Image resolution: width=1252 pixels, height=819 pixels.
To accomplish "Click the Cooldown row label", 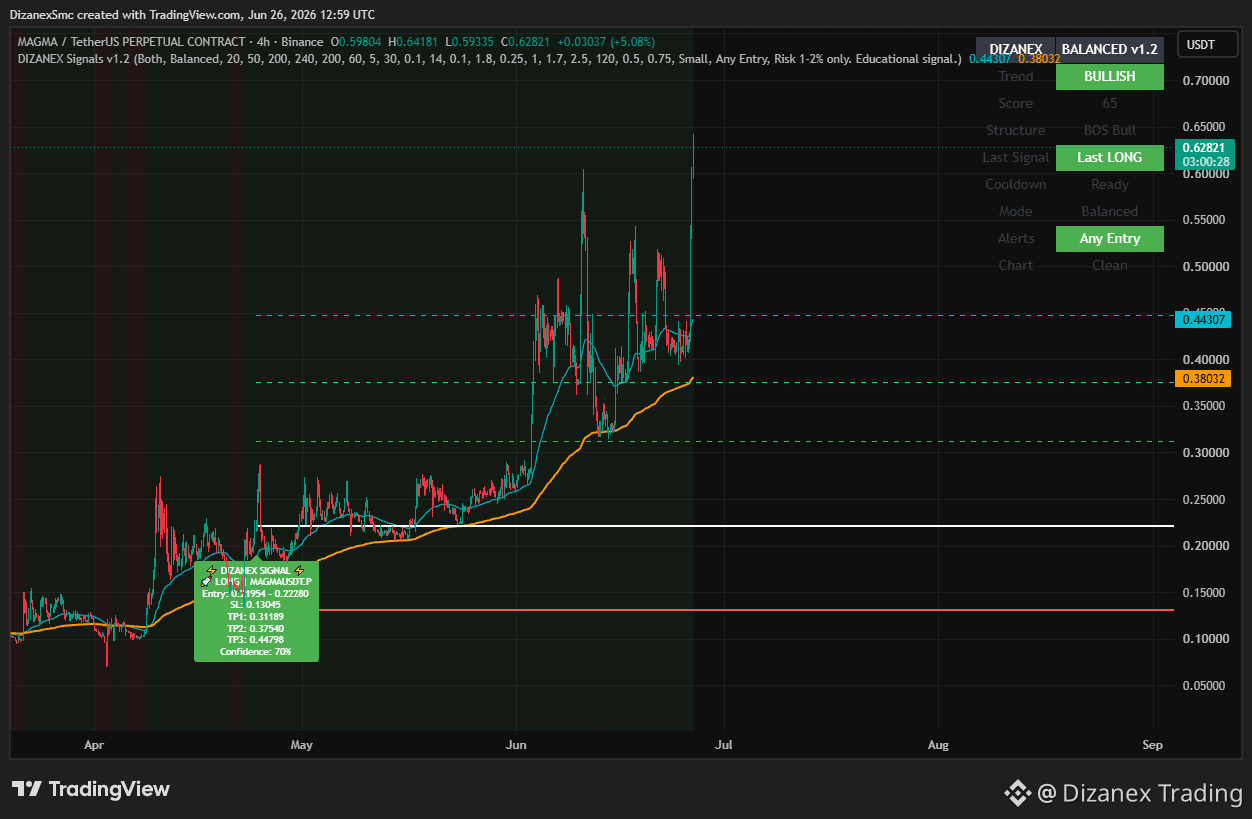I will coord(1016,184).
